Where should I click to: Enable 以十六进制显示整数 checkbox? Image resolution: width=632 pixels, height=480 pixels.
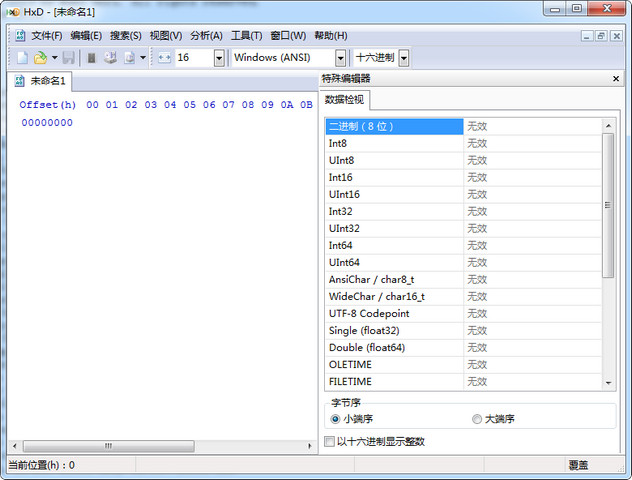331,441
